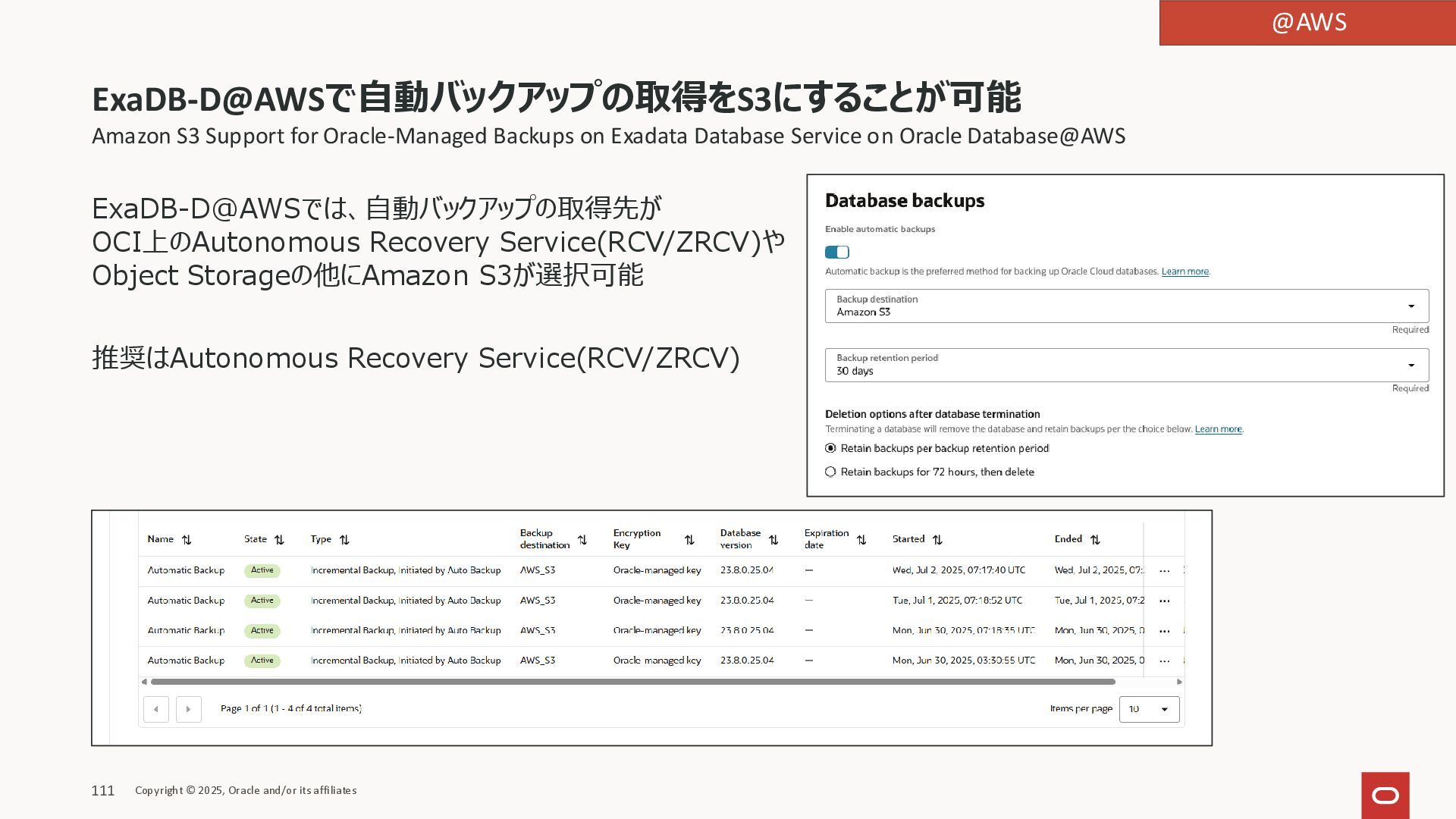Click the Oracle logo in corner
1456x819 pixels.
pyautogui.click(x=1385, y=795)
